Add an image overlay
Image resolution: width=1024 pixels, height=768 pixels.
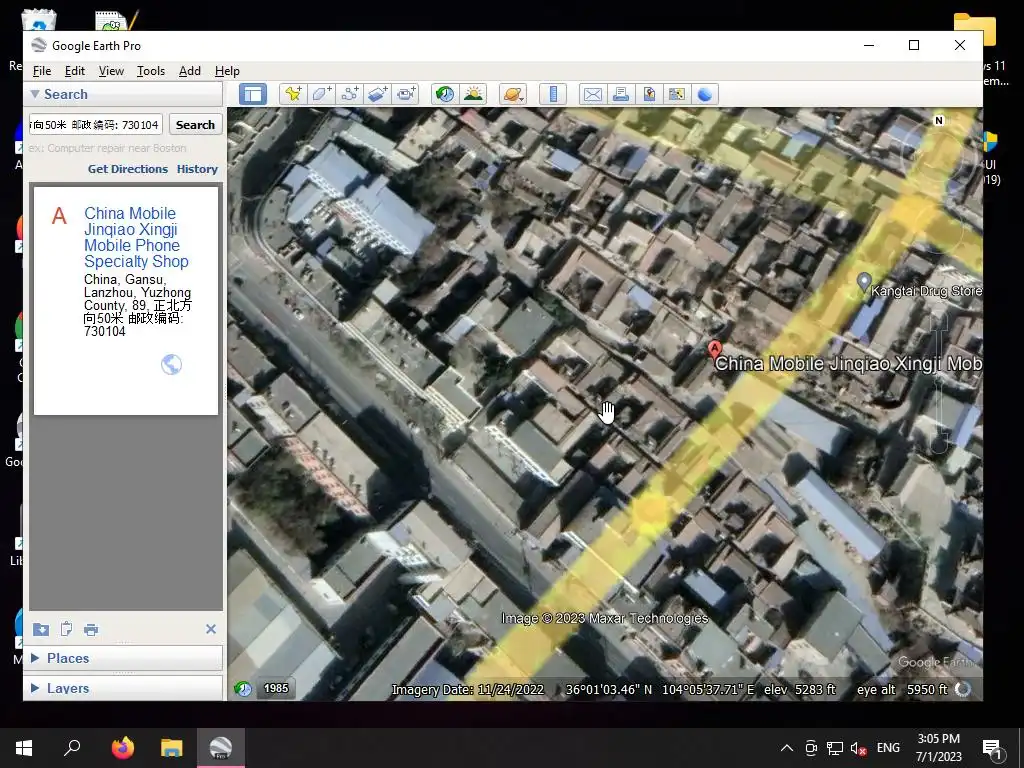(x=377, y=94)
